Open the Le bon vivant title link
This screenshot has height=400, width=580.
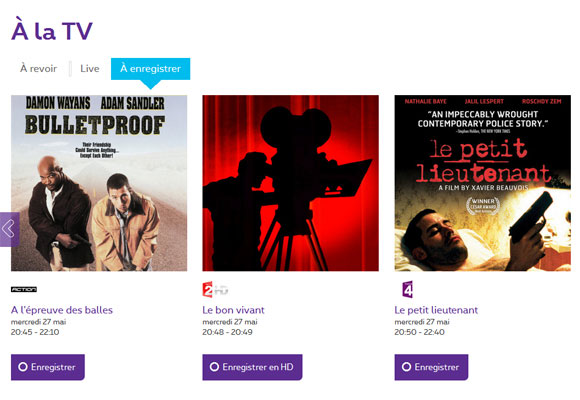point(233,310)
